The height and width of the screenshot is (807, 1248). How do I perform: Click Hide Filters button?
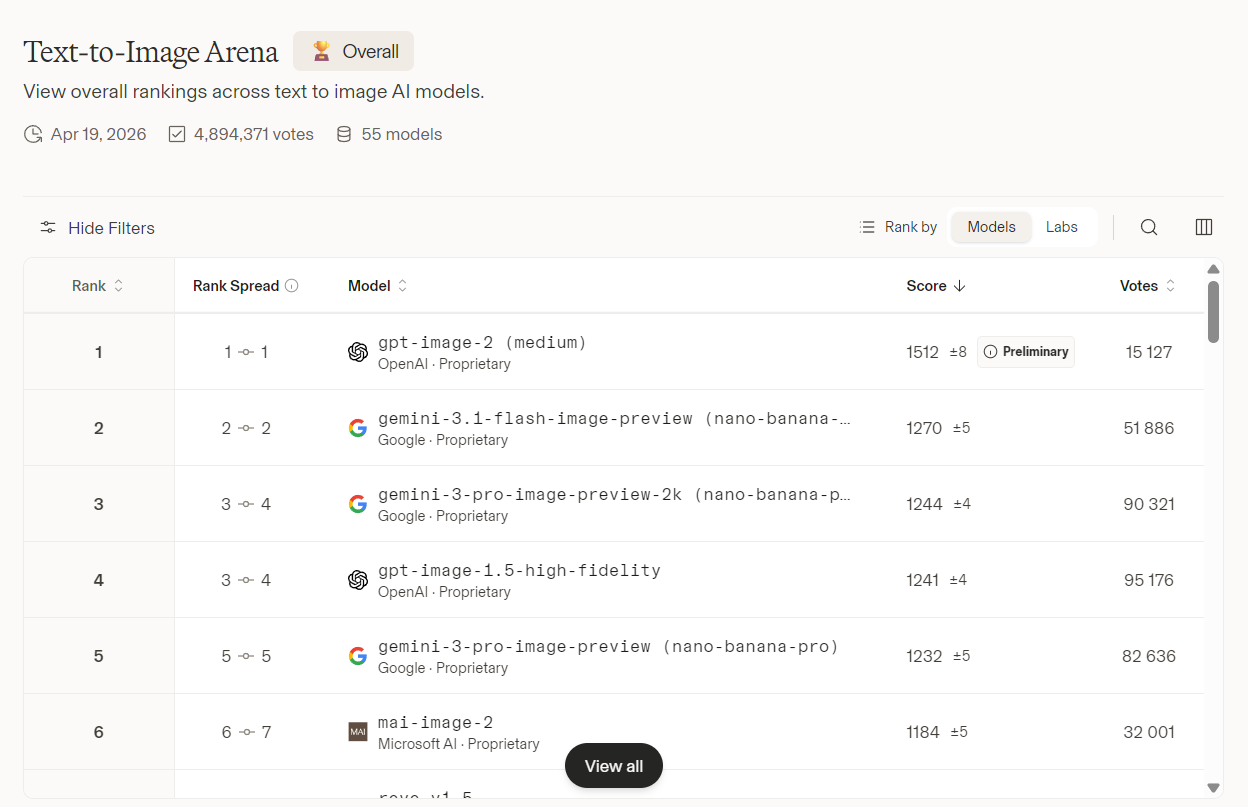(97, 228)
